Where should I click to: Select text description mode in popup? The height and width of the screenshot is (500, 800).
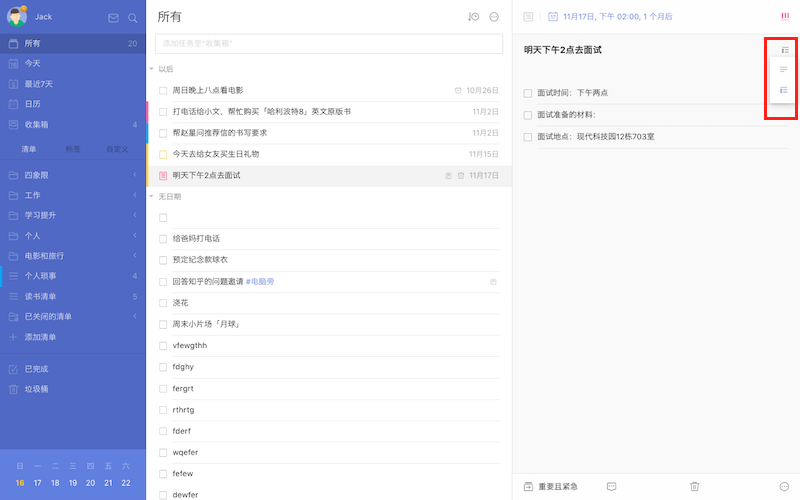pyautogui.click(x=784, y=70)
